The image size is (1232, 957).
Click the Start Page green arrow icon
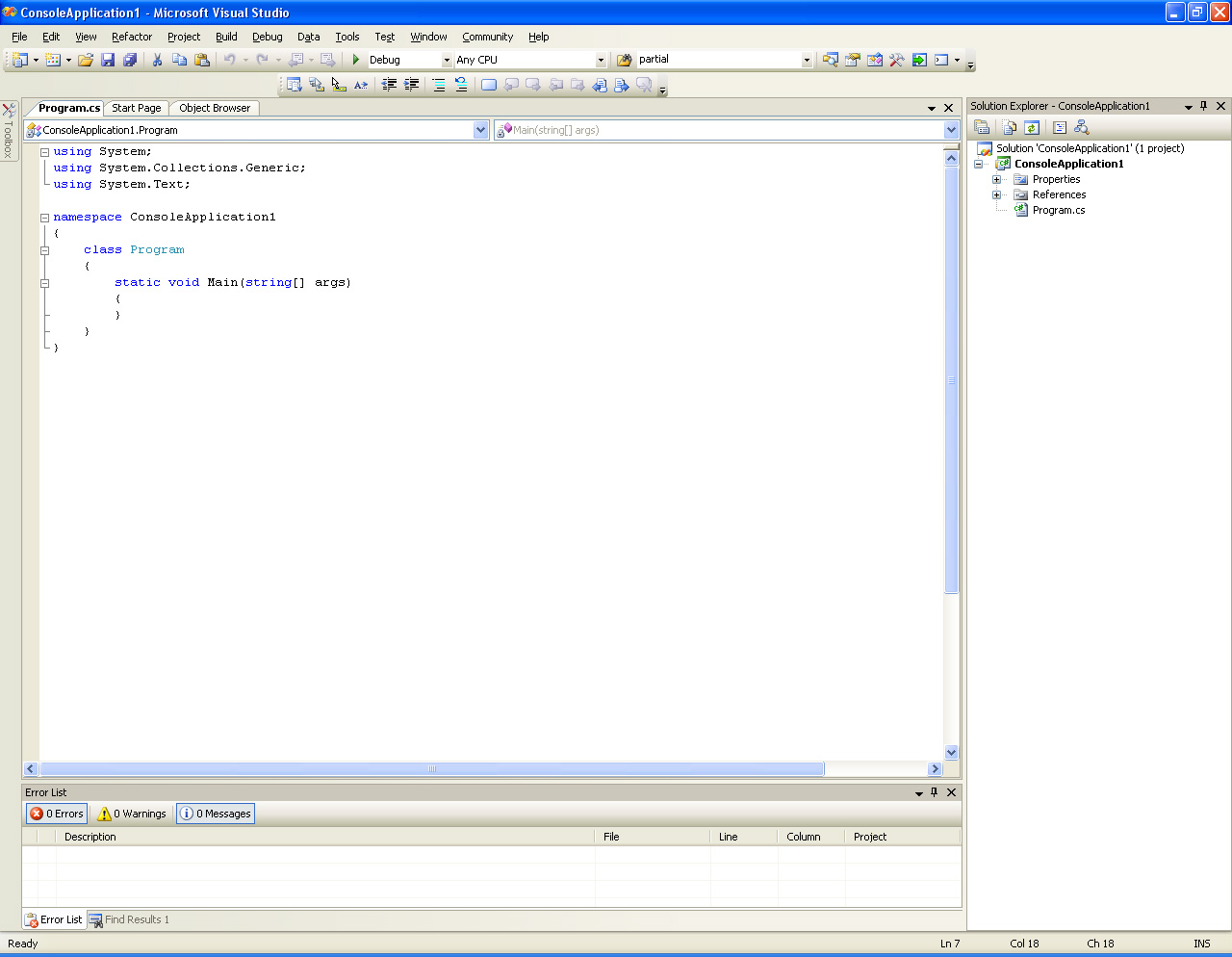[919, 60]
